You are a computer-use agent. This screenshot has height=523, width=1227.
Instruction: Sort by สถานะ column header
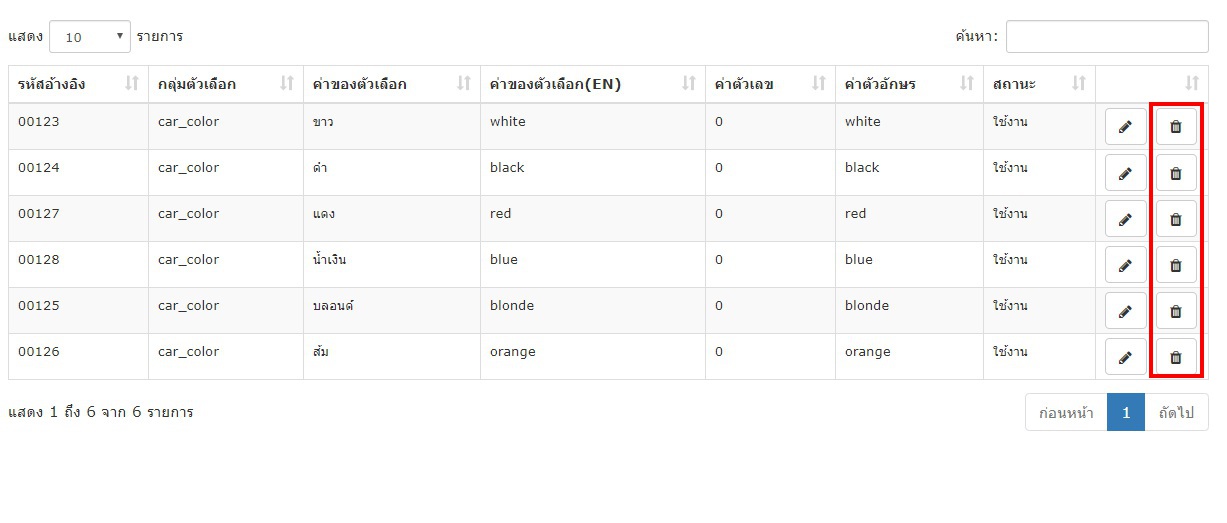point(1039,84)
